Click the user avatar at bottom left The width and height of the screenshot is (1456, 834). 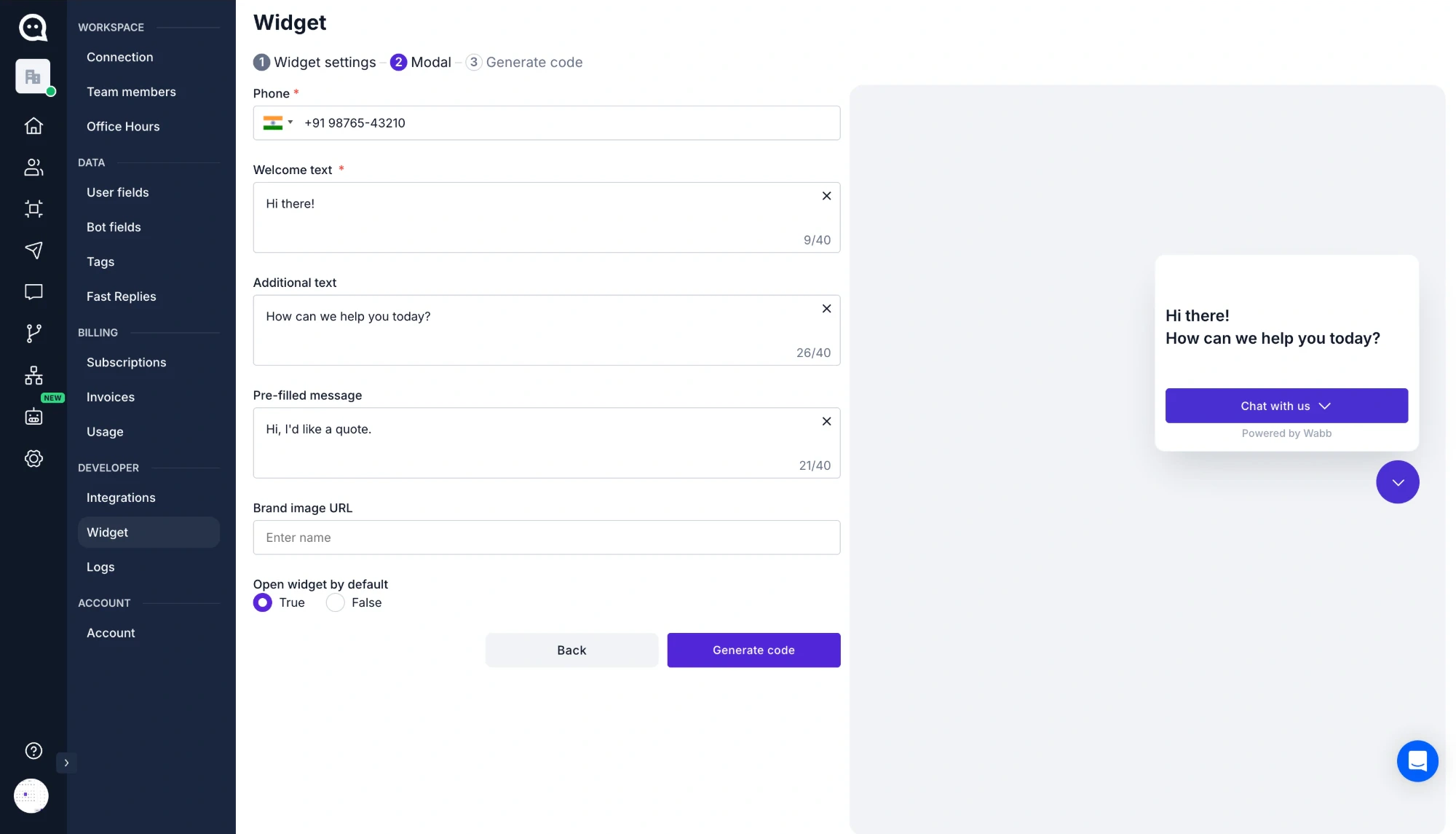[x=31, y=796]
